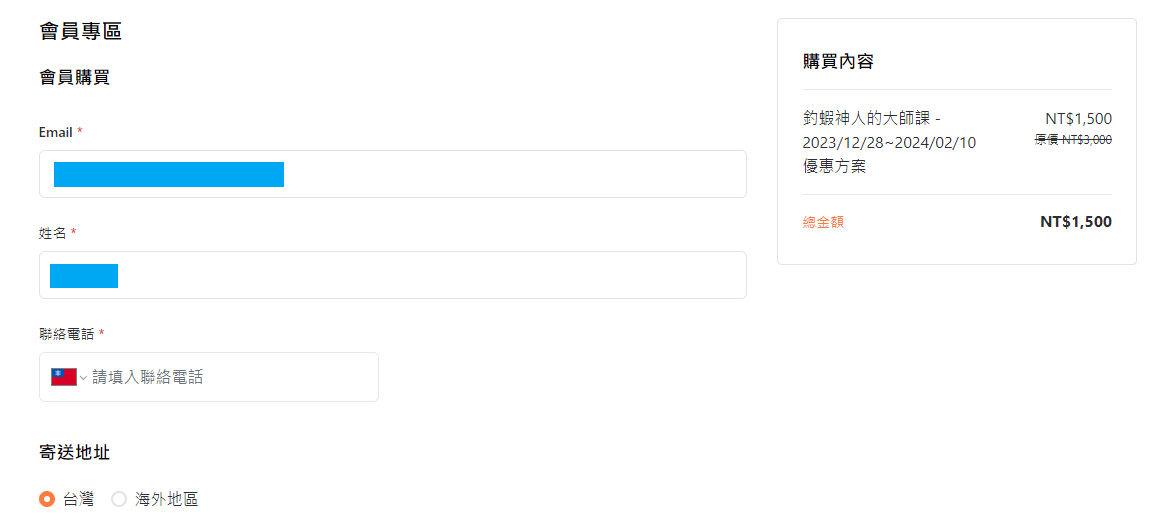
Task: Click the bold total NT$1,500 amount
Action: point(1075,222)
